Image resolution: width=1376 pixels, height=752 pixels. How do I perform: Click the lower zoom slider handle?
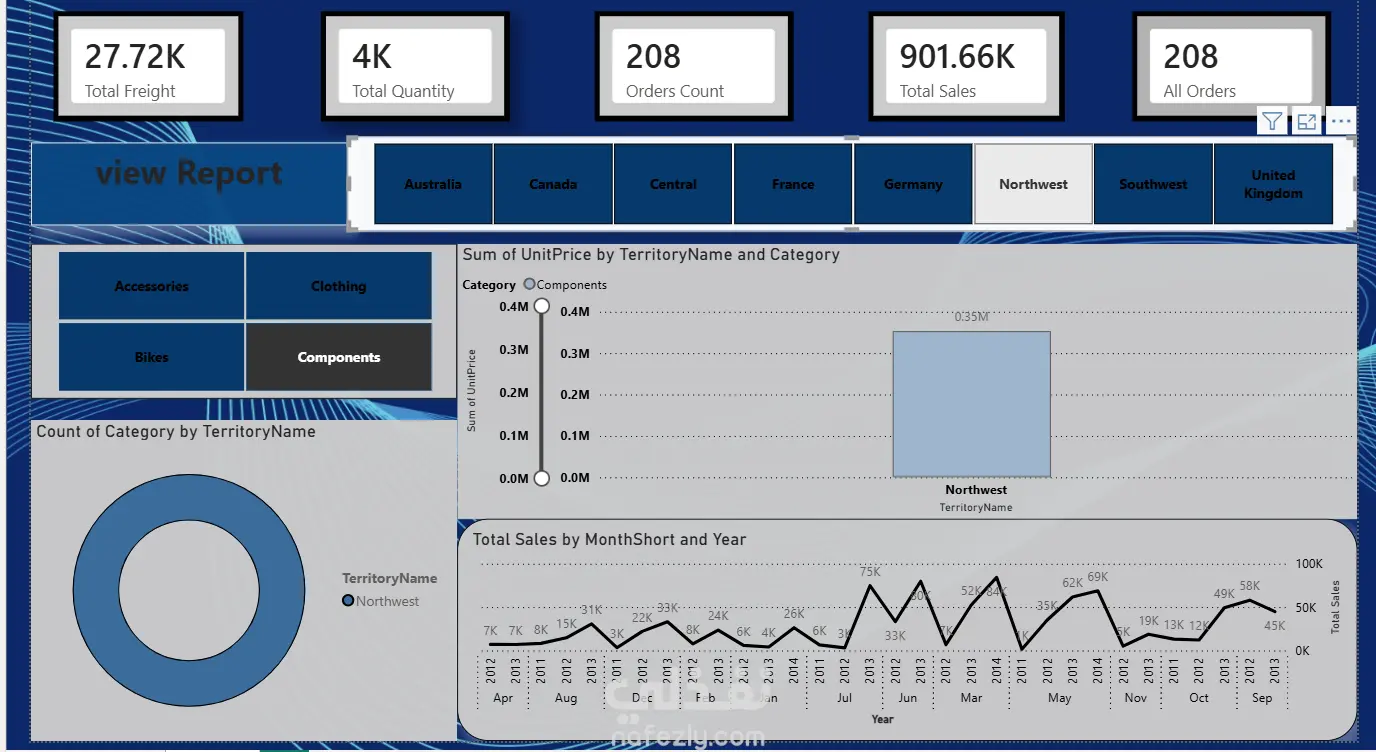coord(542,478)
